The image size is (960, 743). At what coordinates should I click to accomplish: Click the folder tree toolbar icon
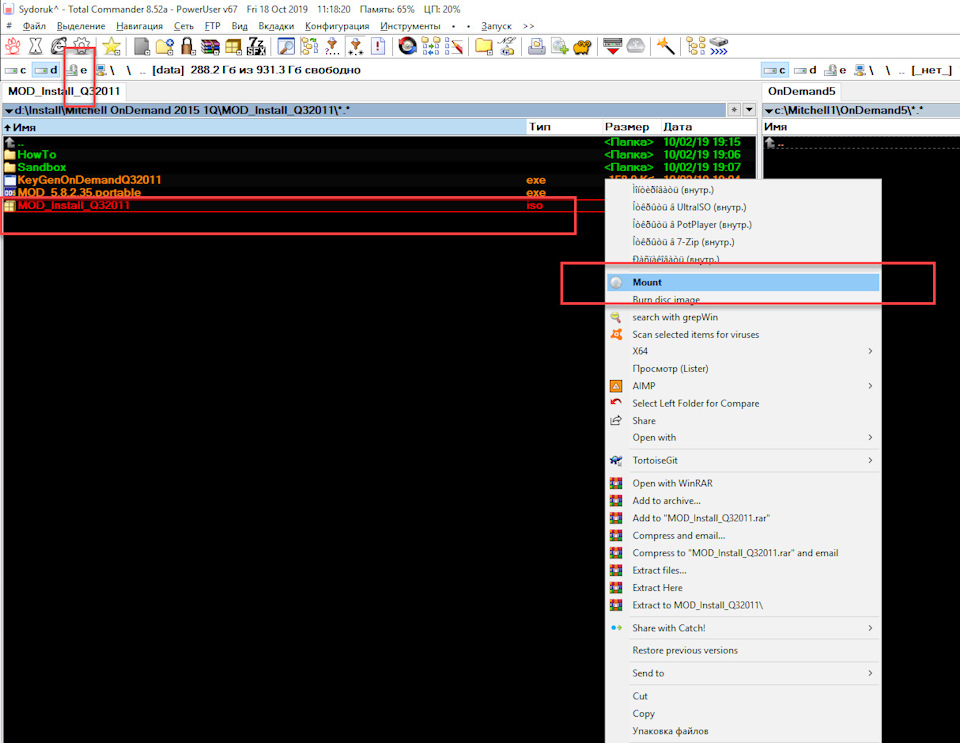[696, 47]
